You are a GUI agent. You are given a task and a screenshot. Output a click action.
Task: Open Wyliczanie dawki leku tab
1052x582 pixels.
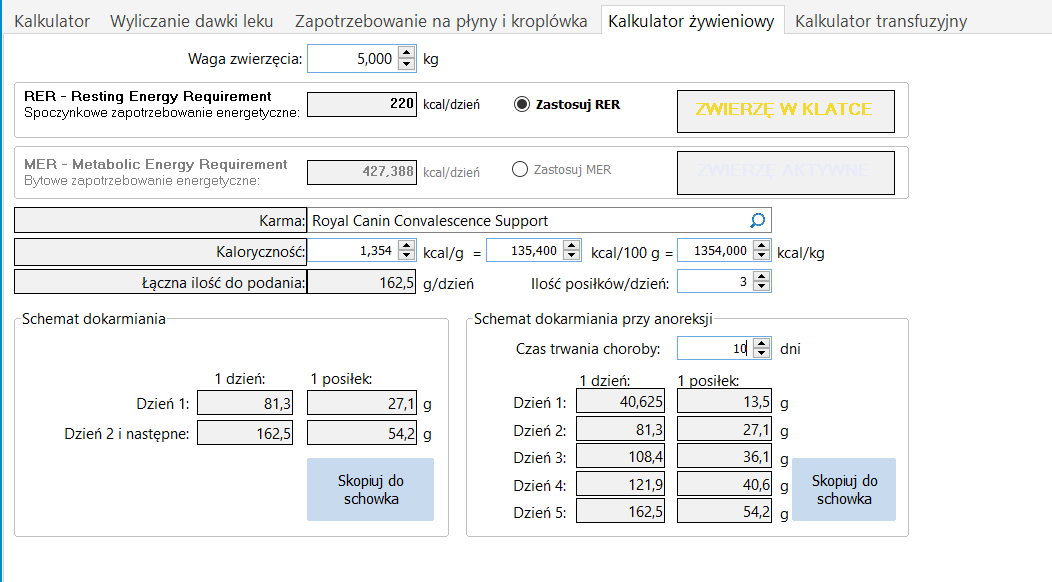192,21
